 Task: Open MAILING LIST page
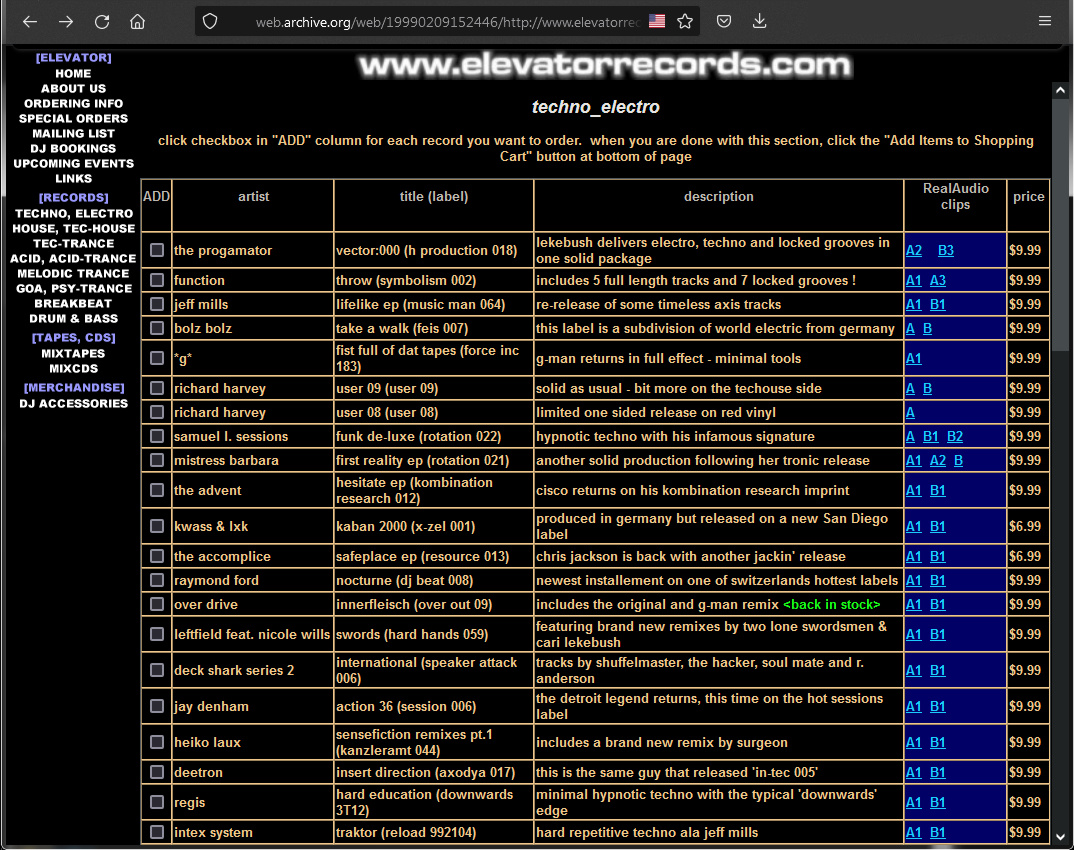[73, 134]
